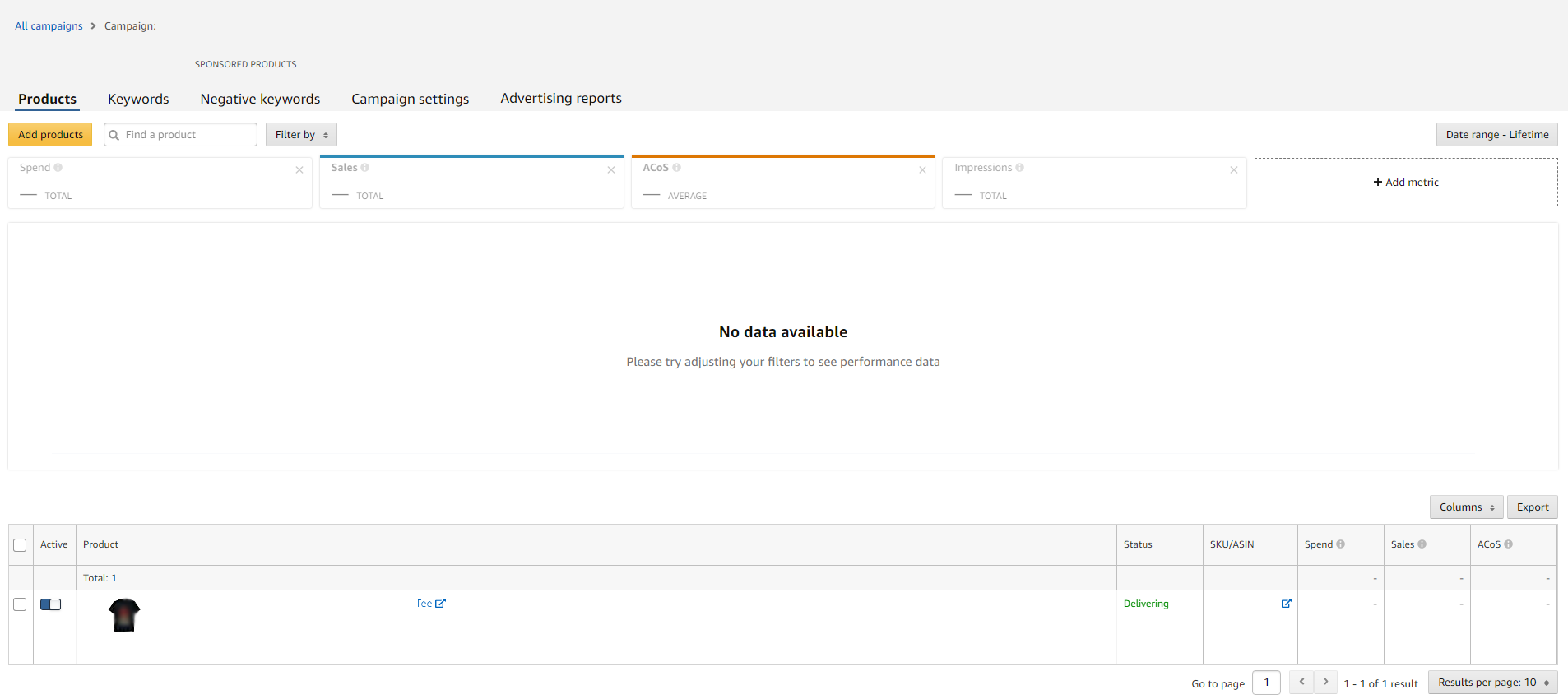Click info icon in ACoS column header
Screen dimensions: 1568x699
pyautogui.click(x=1509, y=544)
